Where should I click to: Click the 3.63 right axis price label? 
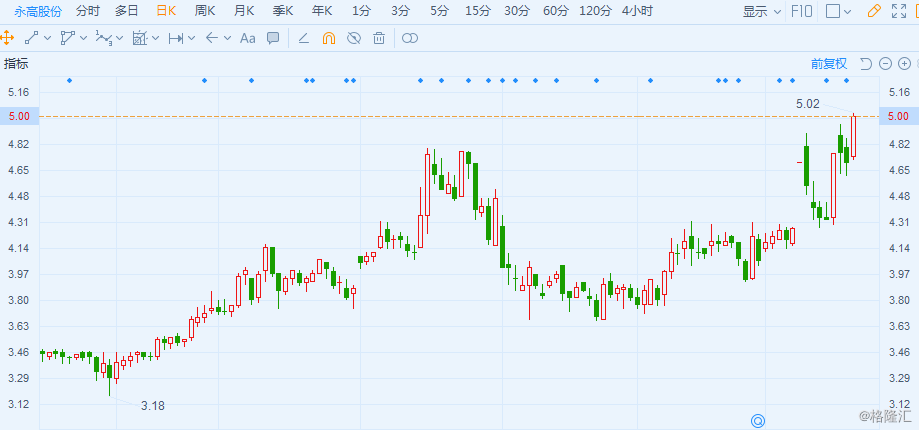(900, 326)
